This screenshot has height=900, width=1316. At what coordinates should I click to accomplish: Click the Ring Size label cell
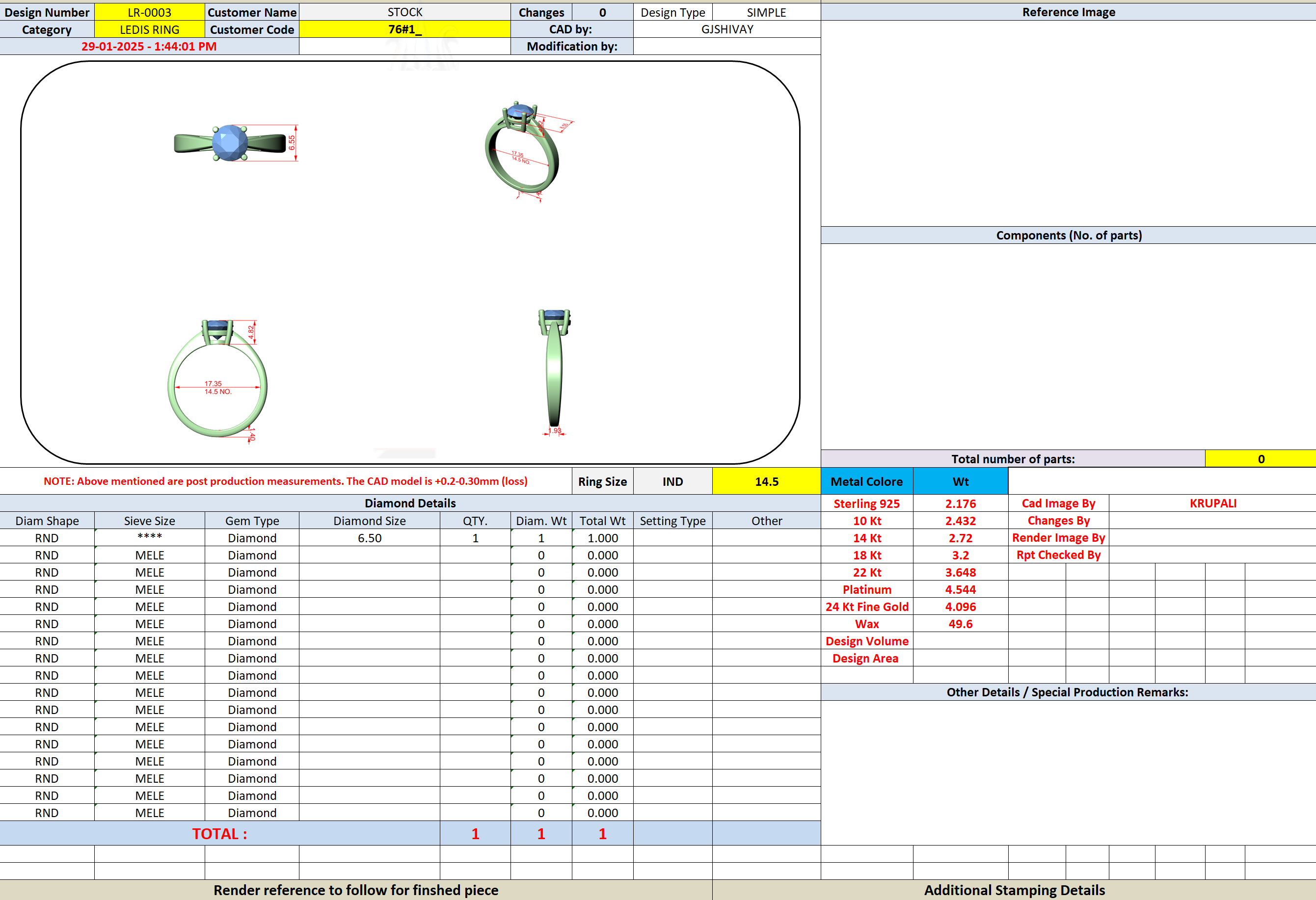(602, 482)
